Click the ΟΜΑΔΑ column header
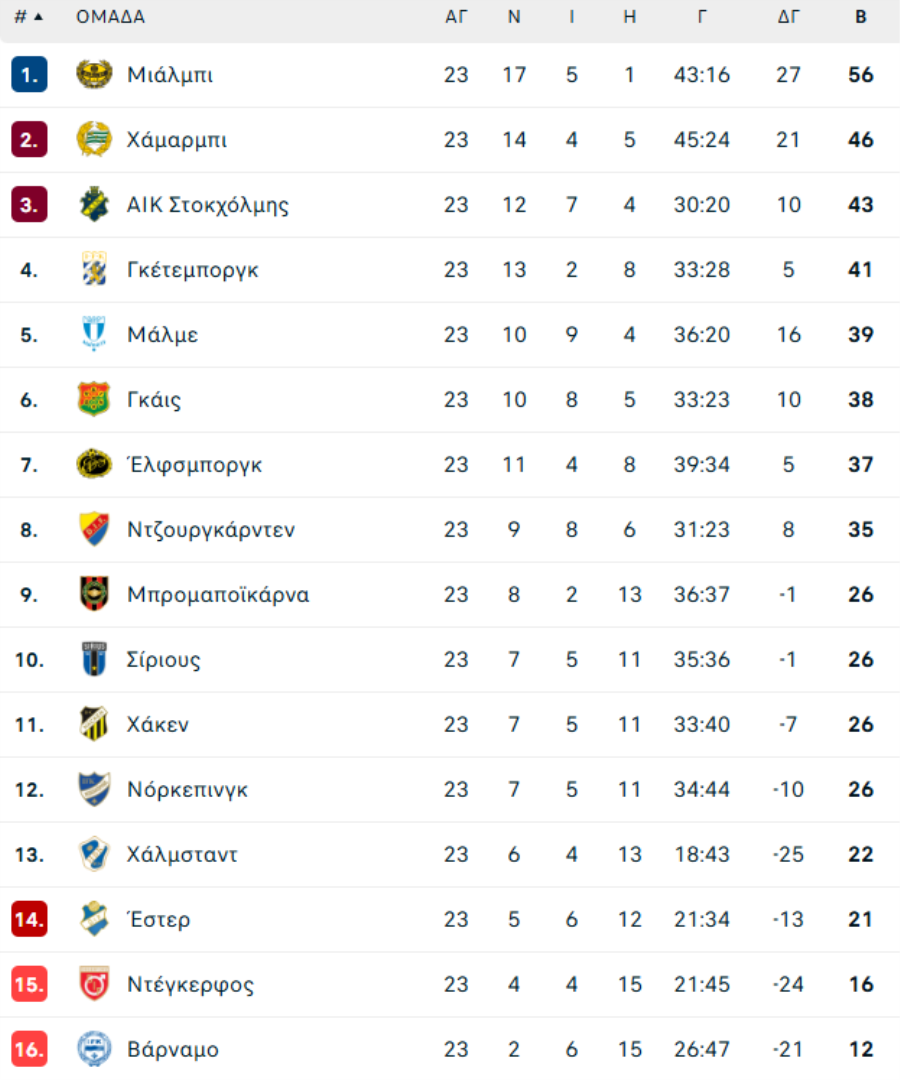 coord(110,17)
